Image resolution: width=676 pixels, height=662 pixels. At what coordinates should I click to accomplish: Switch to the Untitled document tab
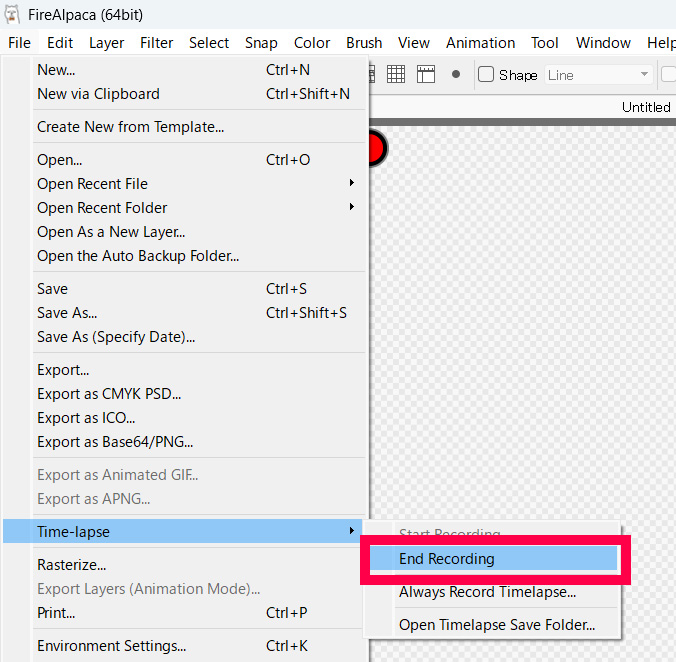tap(646, 107)
